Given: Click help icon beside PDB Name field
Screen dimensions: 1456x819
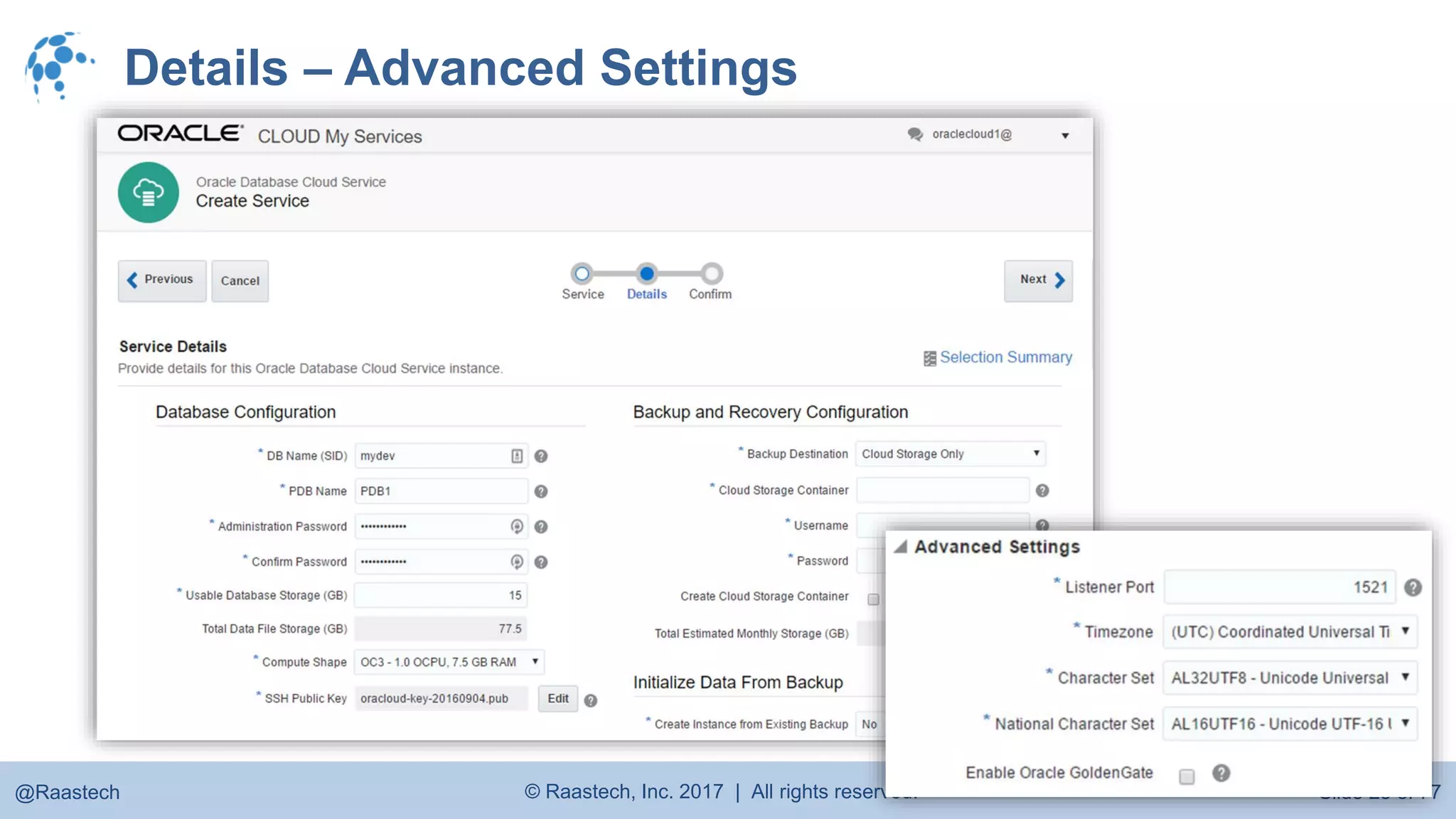Looking at the screenshot, I should 541,491.
